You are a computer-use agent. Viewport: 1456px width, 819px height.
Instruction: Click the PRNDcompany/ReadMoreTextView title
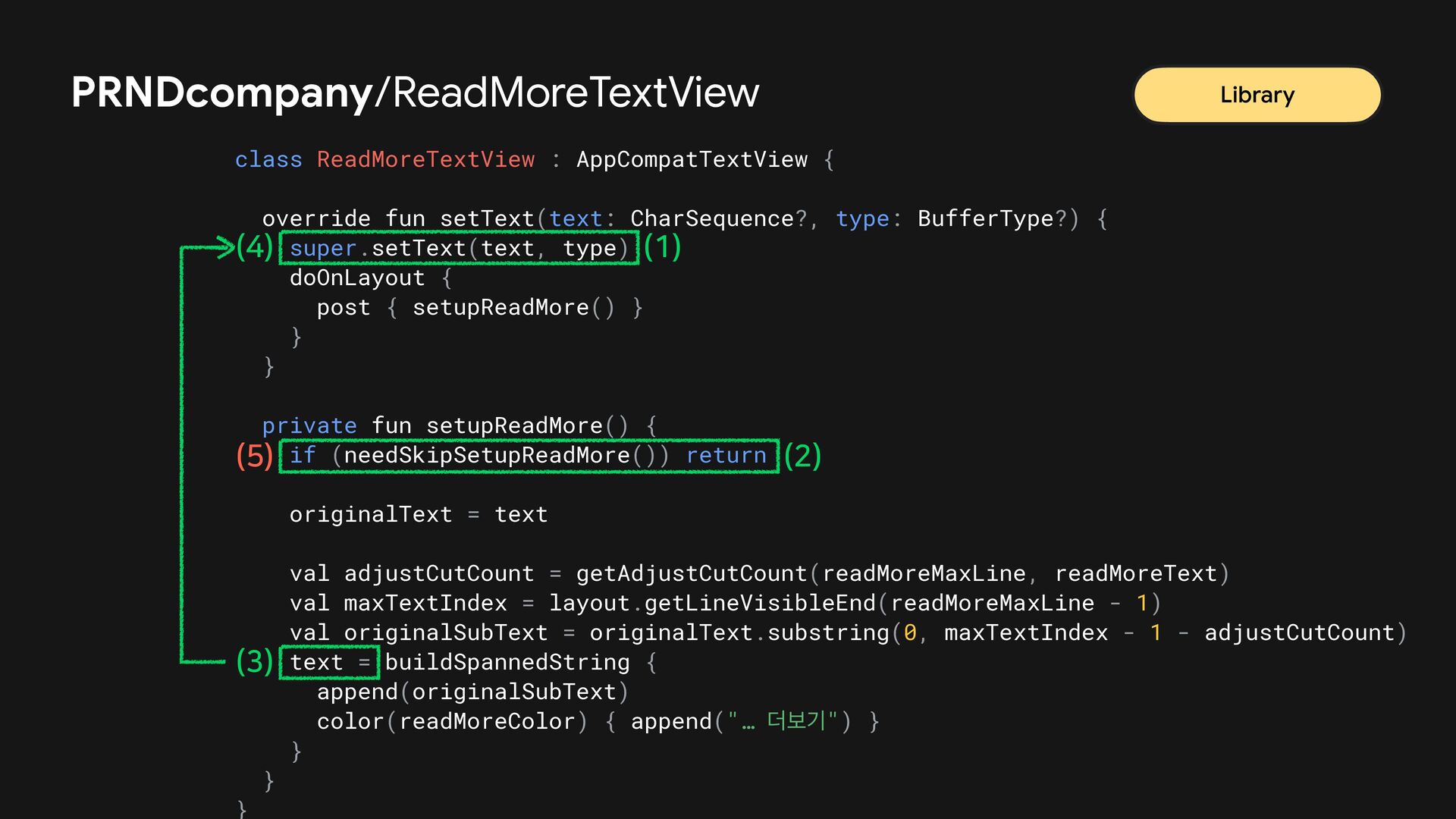point(415,93)
